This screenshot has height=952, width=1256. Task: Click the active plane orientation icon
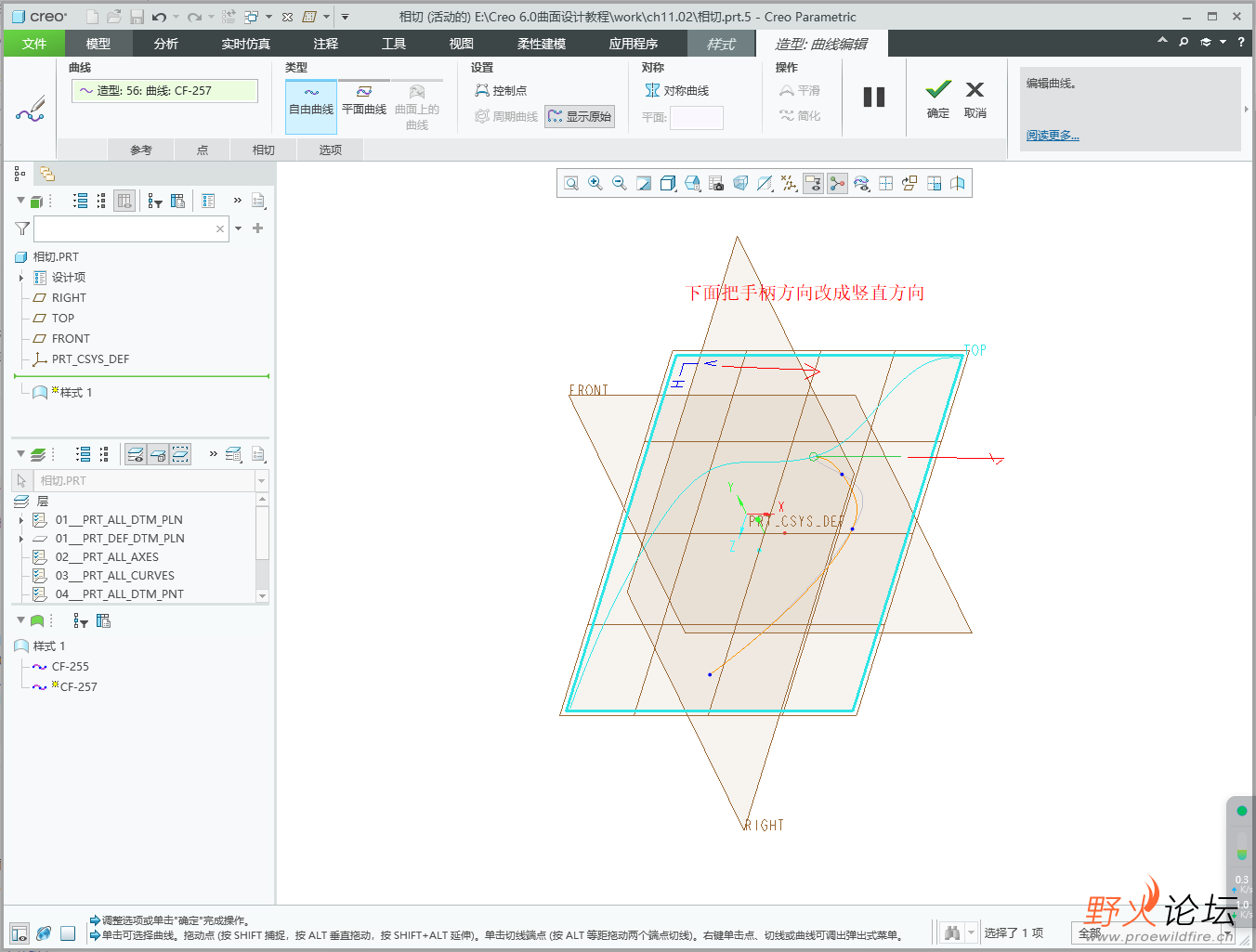point(909,184)
